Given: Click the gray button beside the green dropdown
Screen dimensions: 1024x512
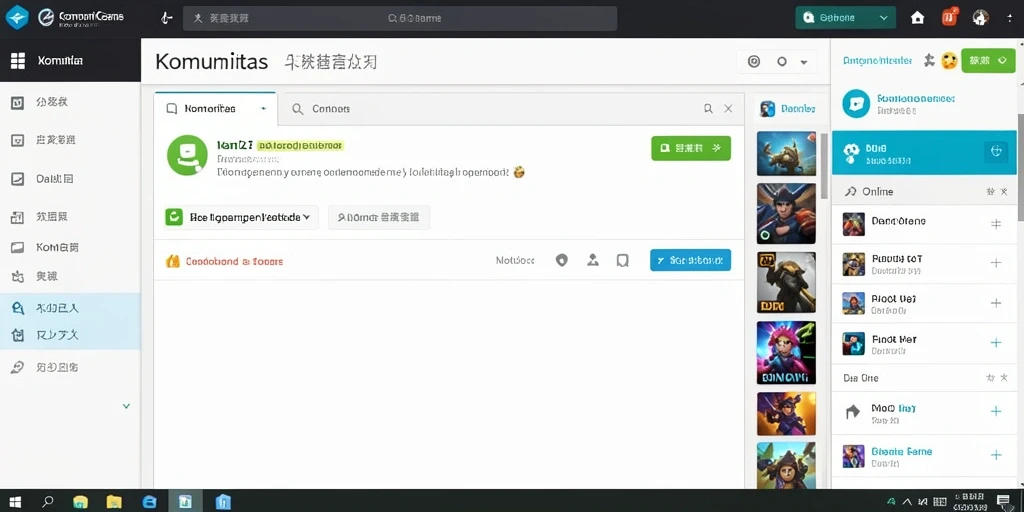Looking at the screenshot, I should click(379, 217).
